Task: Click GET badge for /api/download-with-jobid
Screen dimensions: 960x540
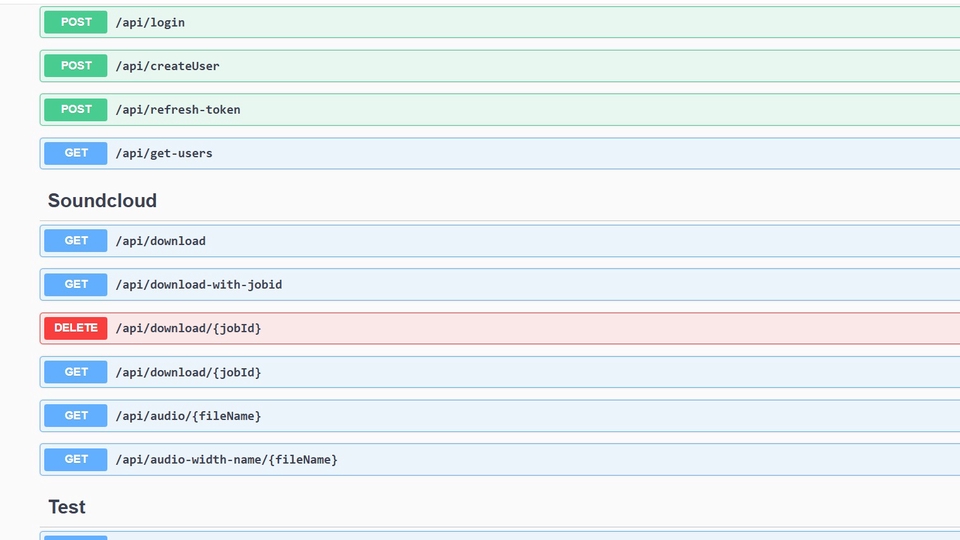Action: pyautogui.click(x=75, y=284)
